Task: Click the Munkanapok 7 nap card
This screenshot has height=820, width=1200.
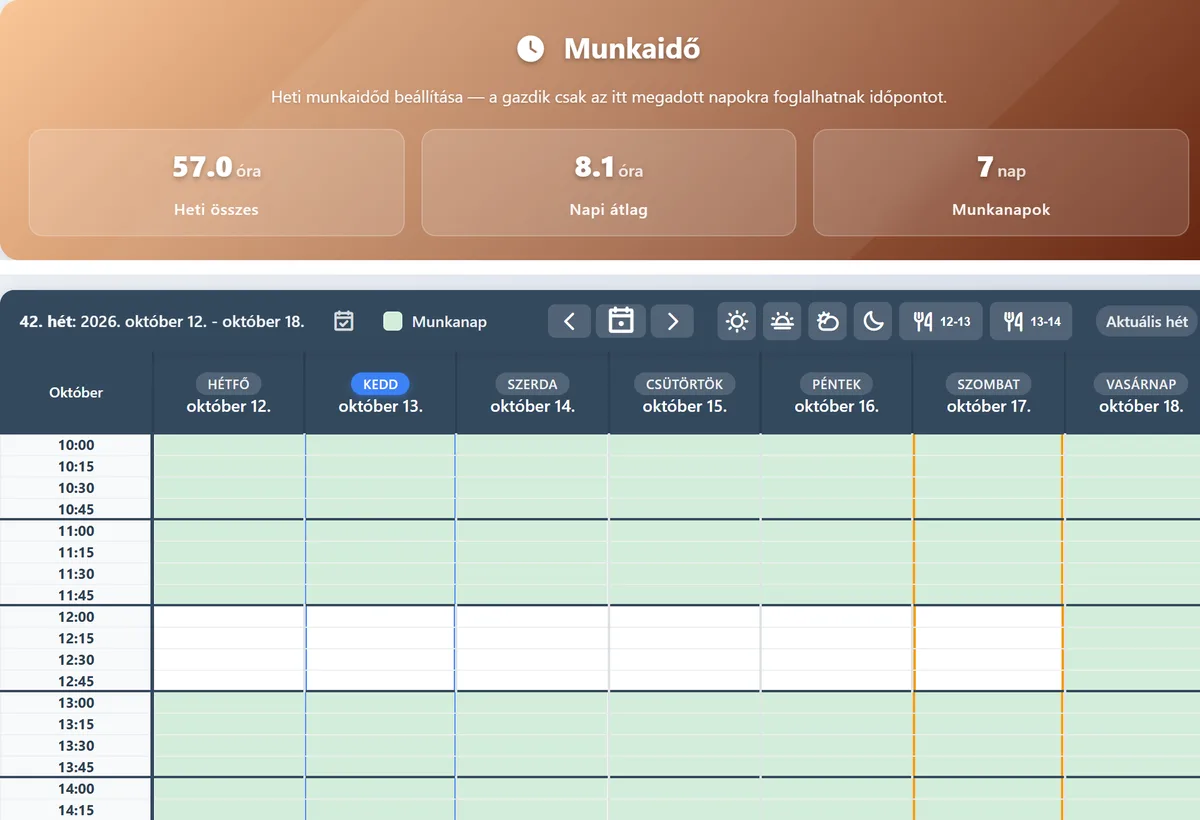Action: (x=1001, y=182)
